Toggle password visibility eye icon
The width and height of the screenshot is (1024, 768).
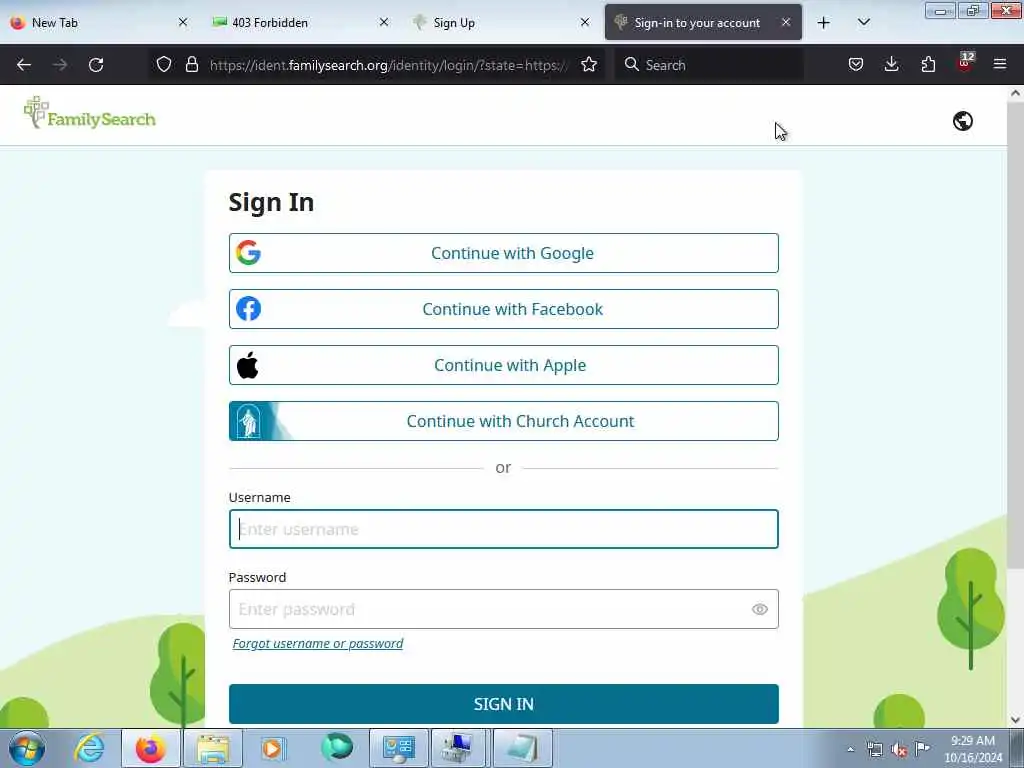[x=760, y=609]
